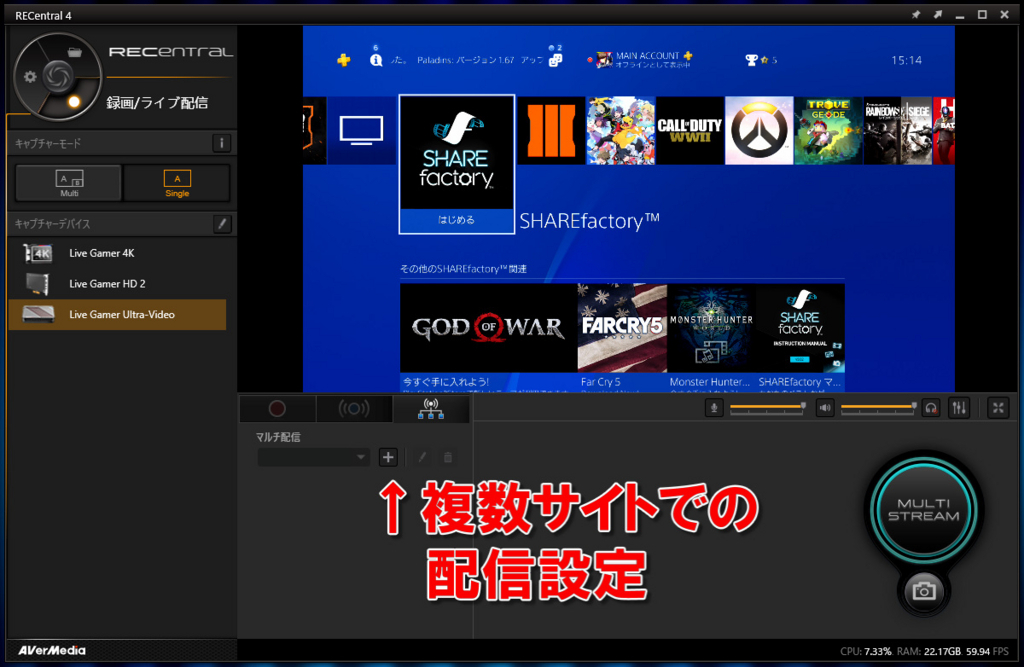The image size is (1024, 667).
Task: Switch to the single streaming tab
Action: click(354, 408)
